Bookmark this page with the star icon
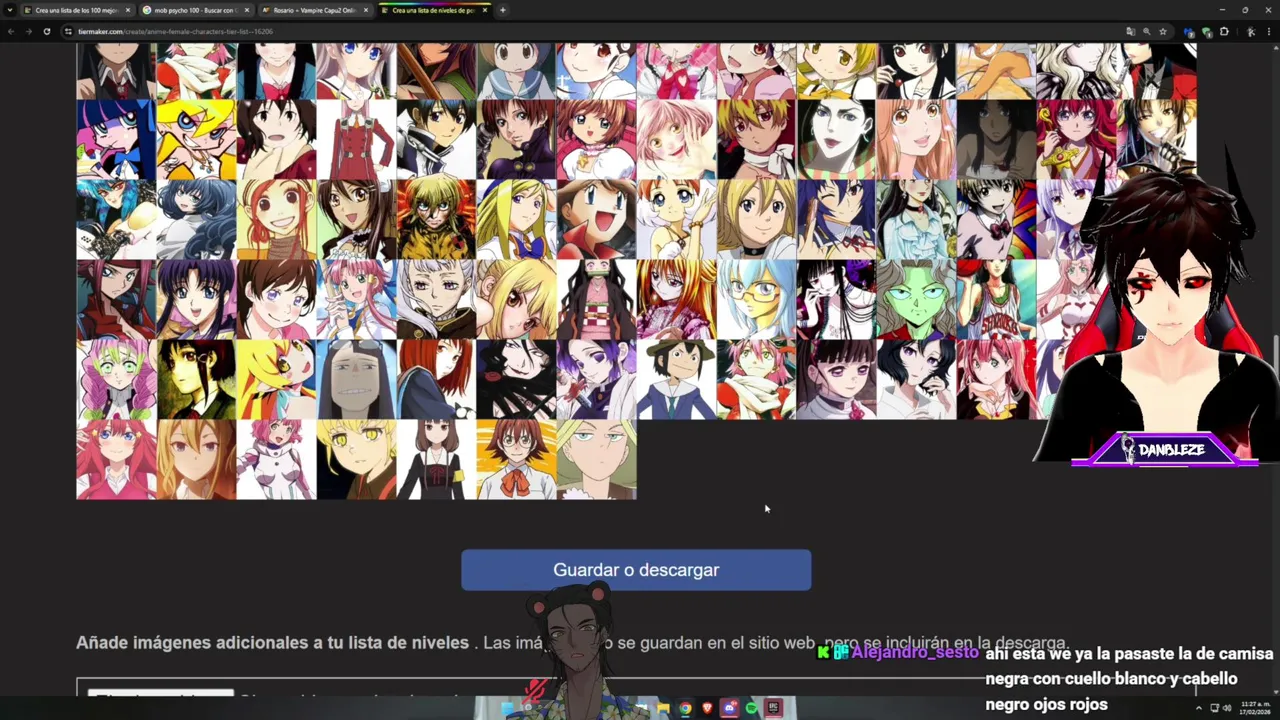 [1163, 31]
